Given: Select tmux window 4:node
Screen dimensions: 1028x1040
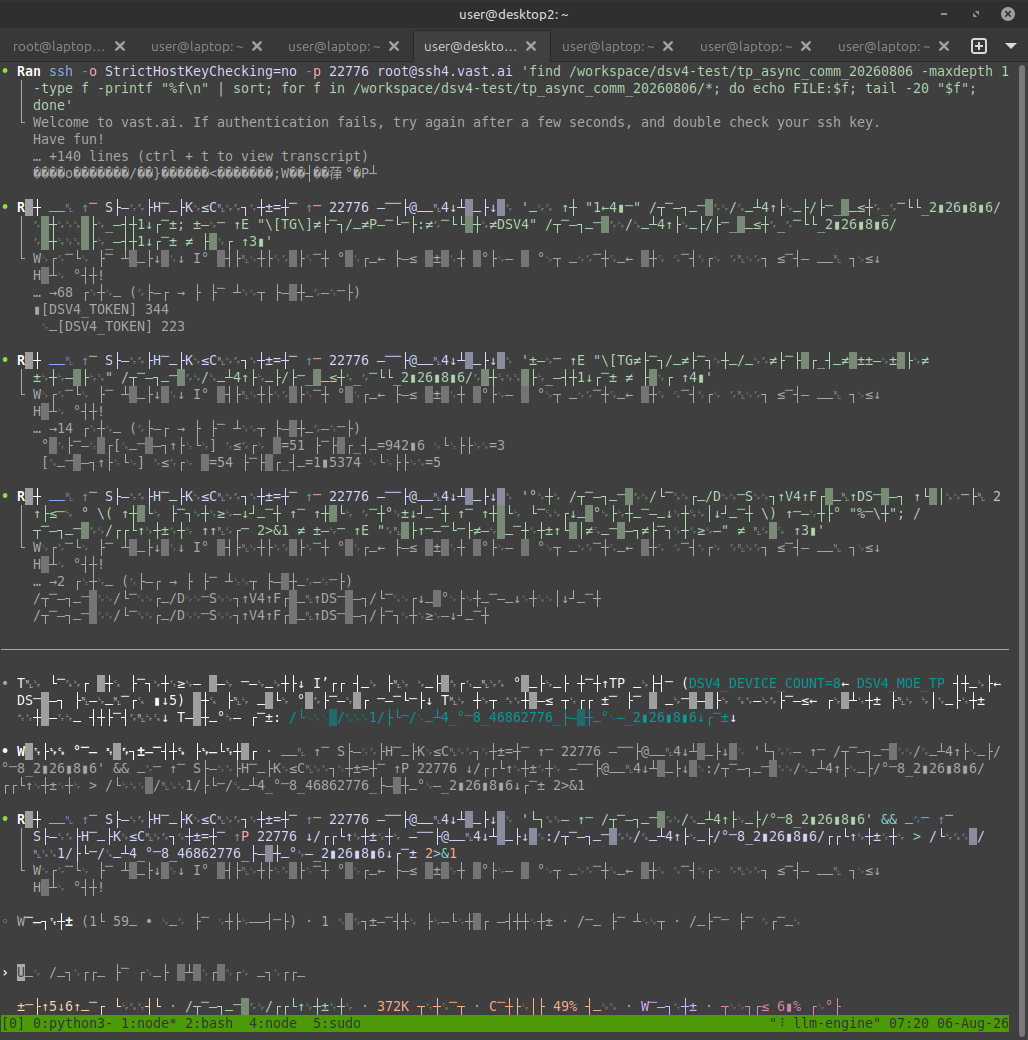Looking at the screenshot, I should [x=273, y=1023].
